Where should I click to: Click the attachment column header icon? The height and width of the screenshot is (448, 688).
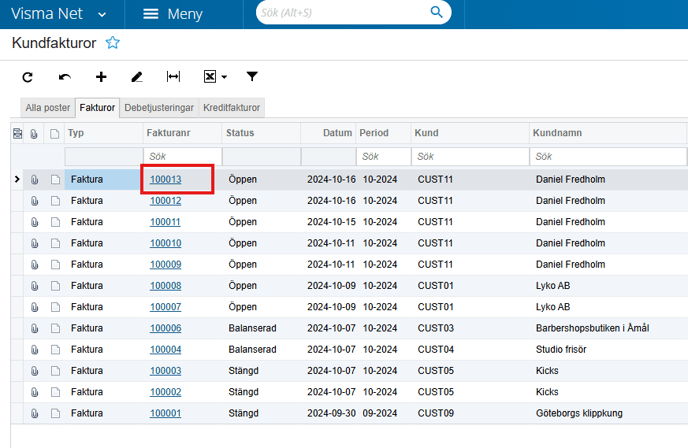click(x=34, y=134)
